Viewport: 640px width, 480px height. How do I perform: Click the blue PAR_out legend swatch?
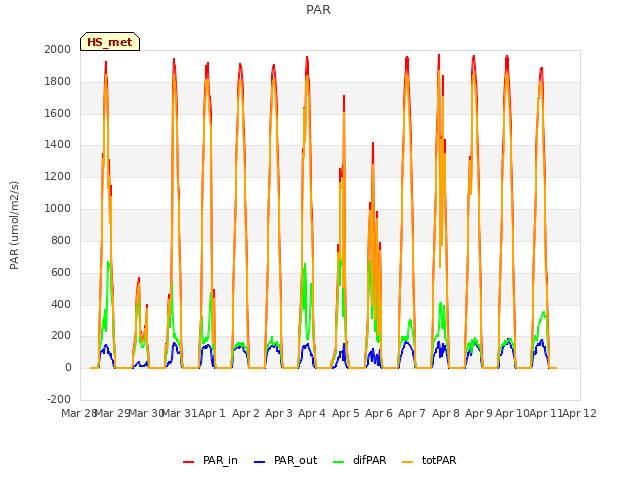click(x=259, y=462)
